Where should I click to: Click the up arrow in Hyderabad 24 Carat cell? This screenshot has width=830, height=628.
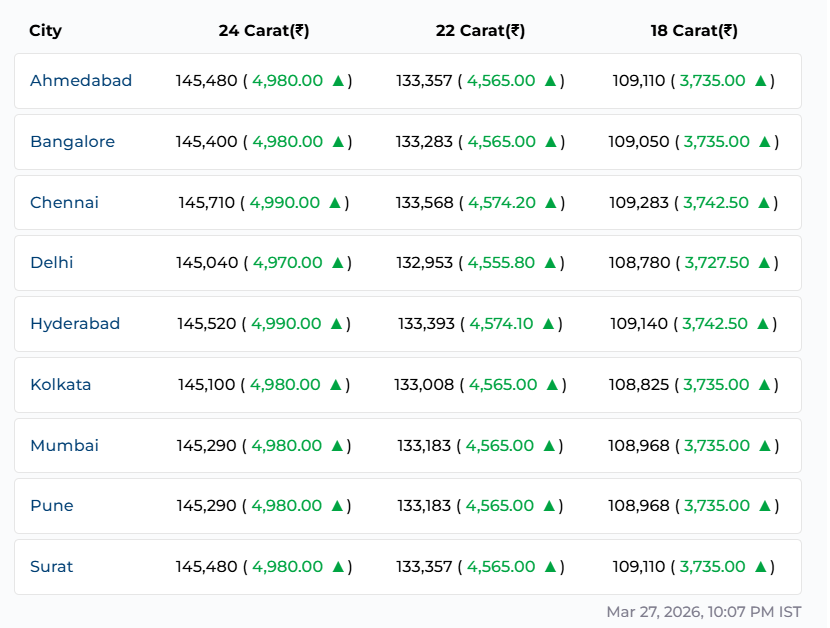point(336,324)
